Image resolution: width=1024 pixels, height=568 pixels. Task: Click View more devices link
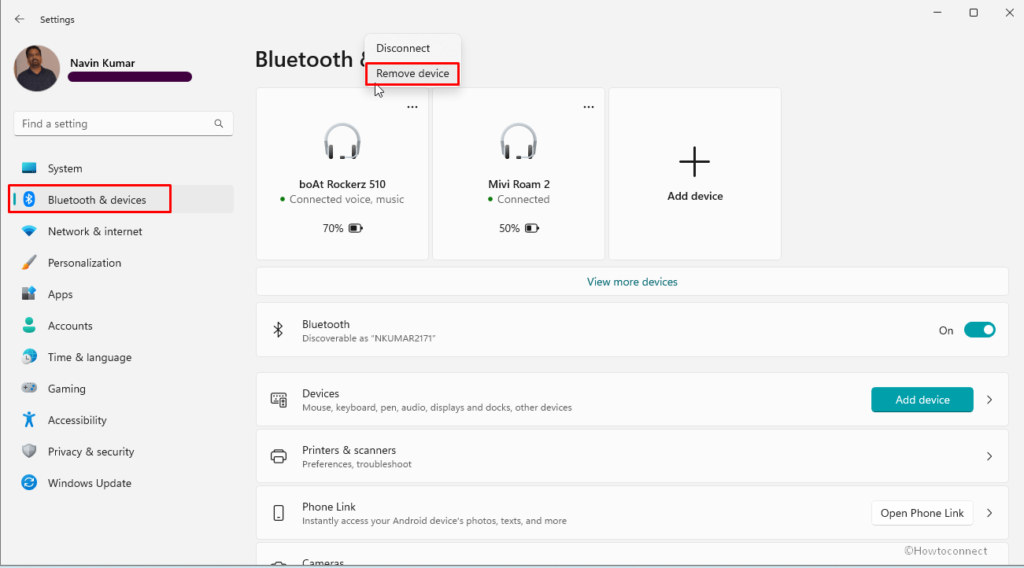click(632, 282)
